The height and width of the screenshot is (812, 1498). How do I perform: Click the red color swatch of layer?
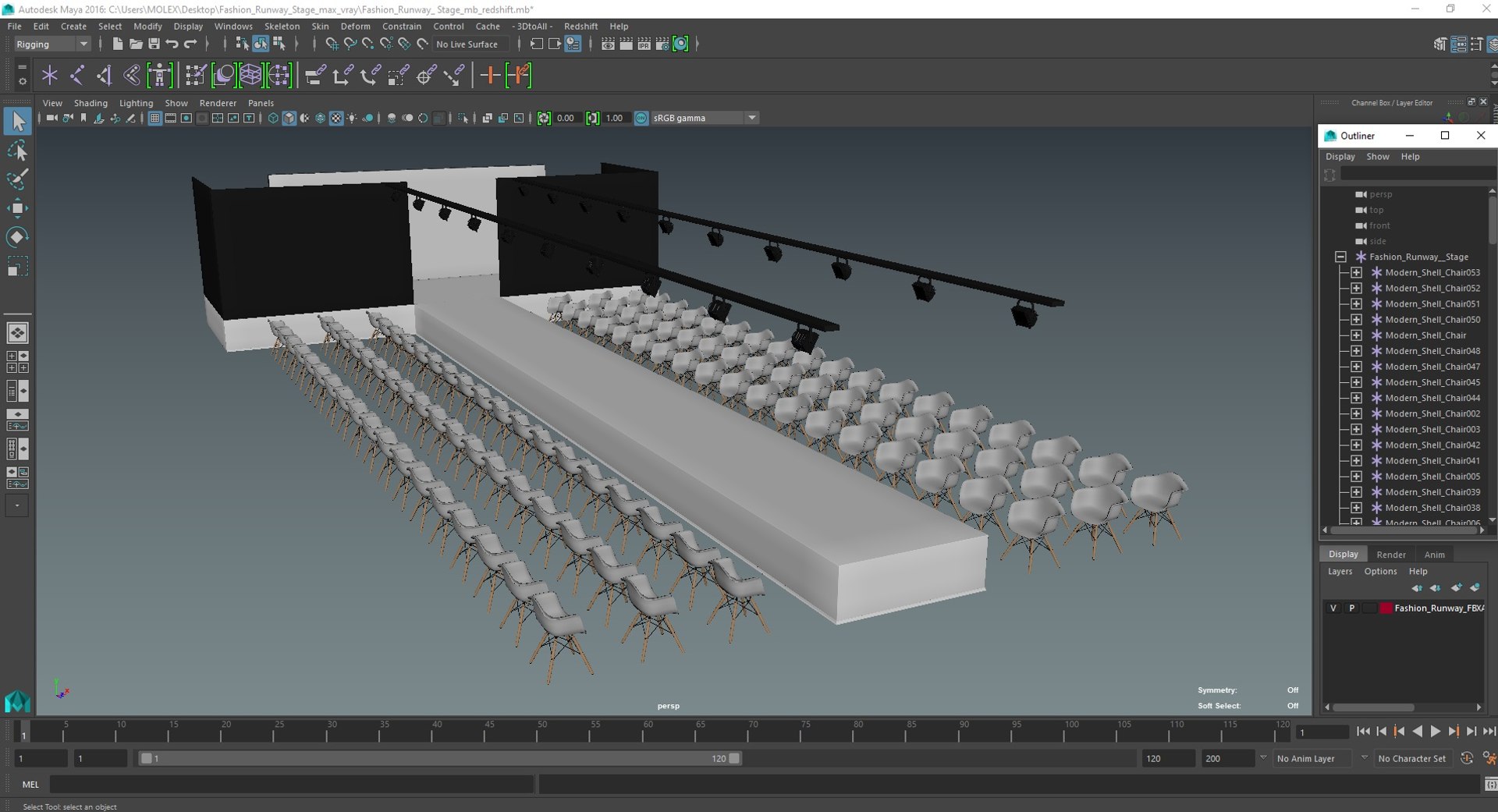1386,608
